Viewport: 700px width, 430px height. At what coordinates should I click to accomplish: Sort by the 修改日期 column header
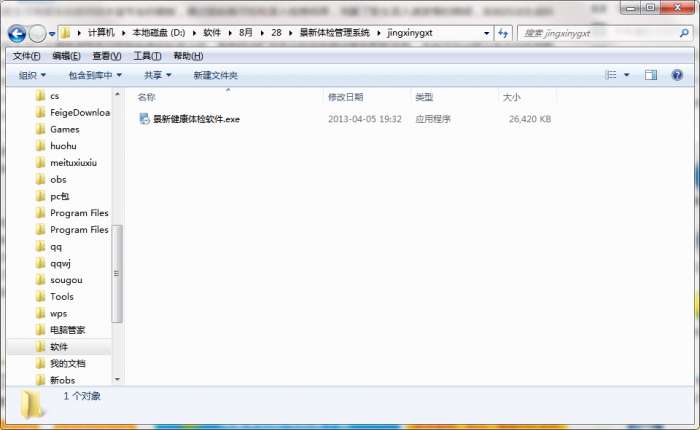346,97
